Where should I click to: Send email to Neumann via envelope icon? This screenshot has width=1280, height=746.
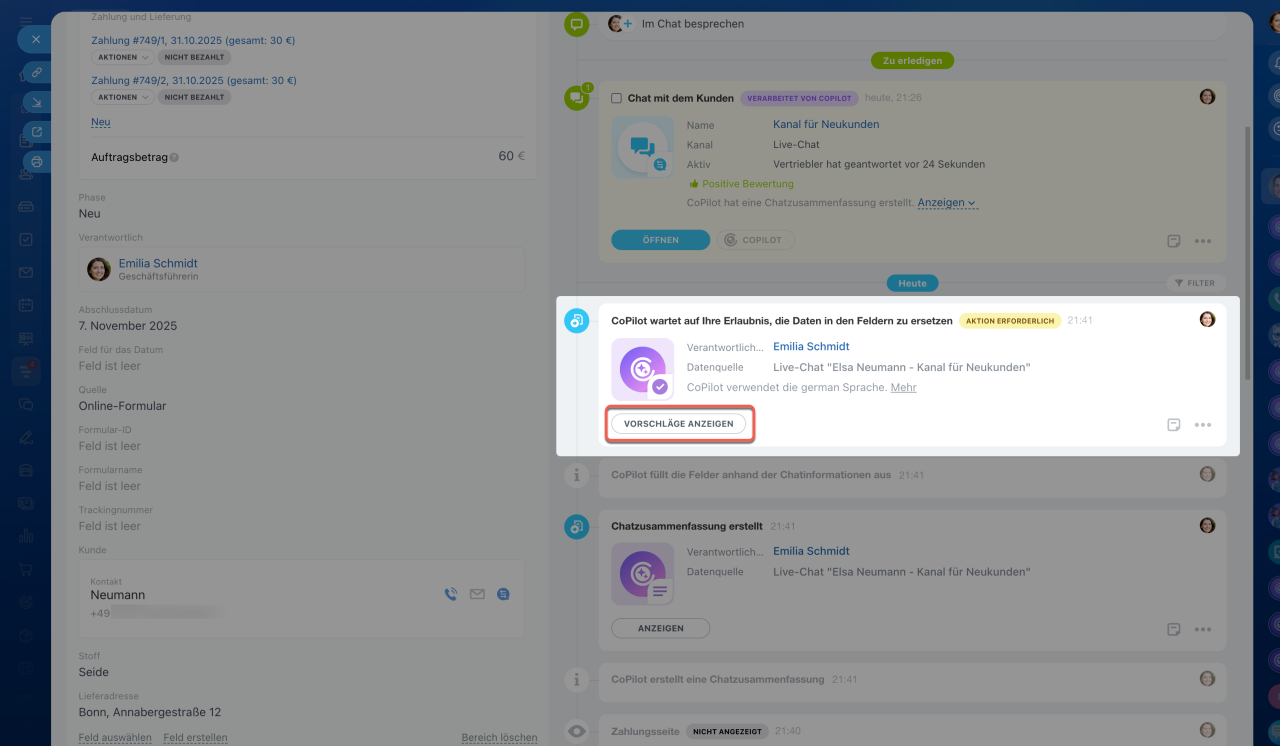[x=477, y=594]
